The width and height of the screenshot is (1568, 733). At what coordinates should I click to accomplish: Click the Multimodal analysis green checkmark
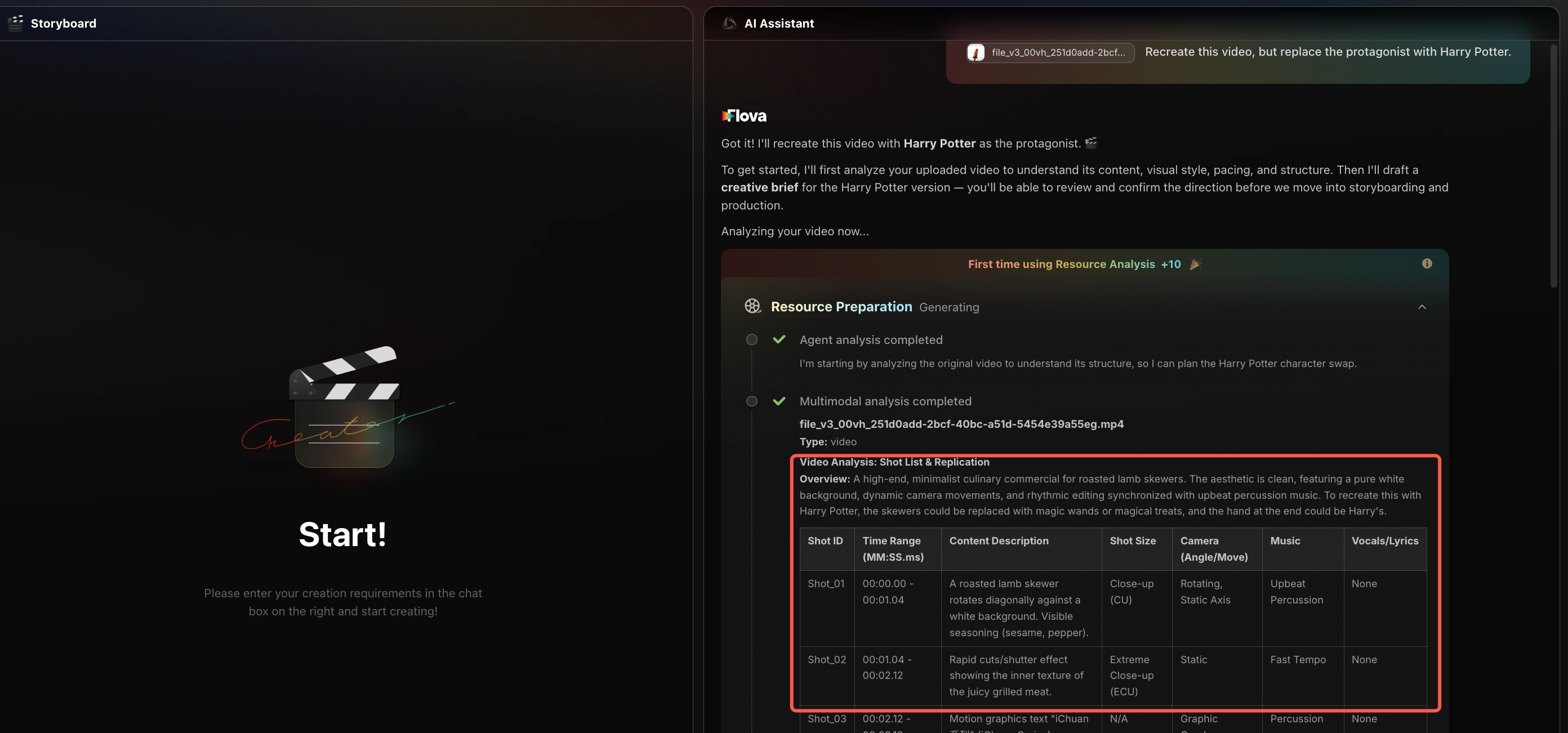pyautogui.click(x=778, y=401)
